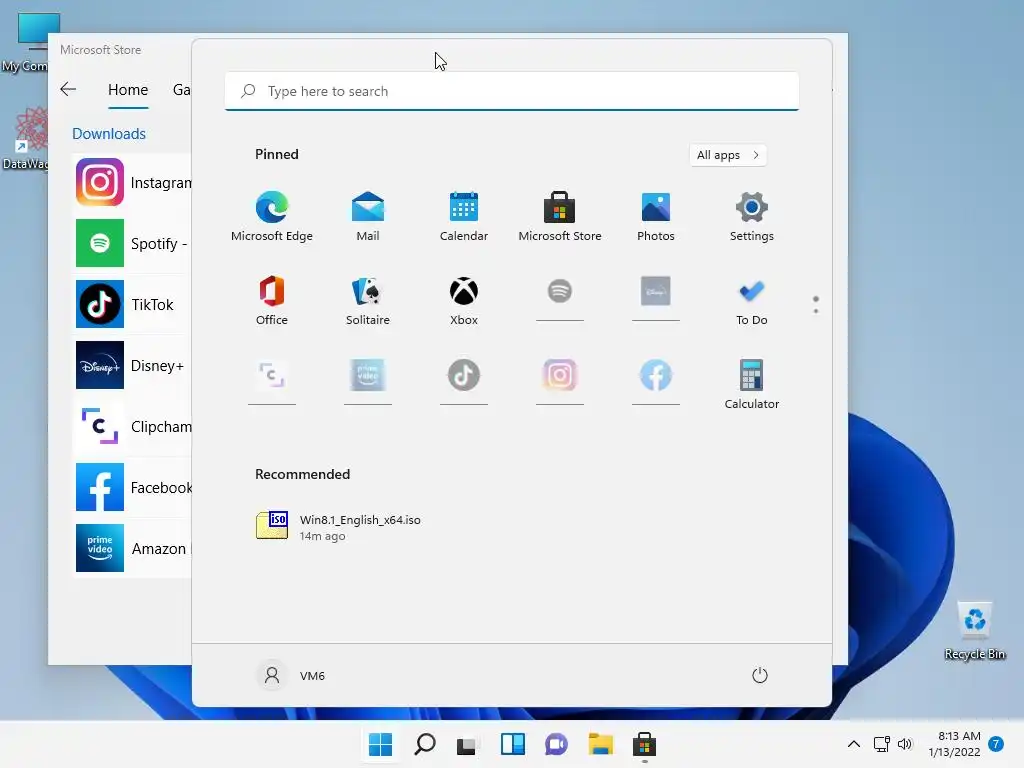1024x768 pixels.
Task: Select Recycle Bin on desktop
Action: point(974,631)
